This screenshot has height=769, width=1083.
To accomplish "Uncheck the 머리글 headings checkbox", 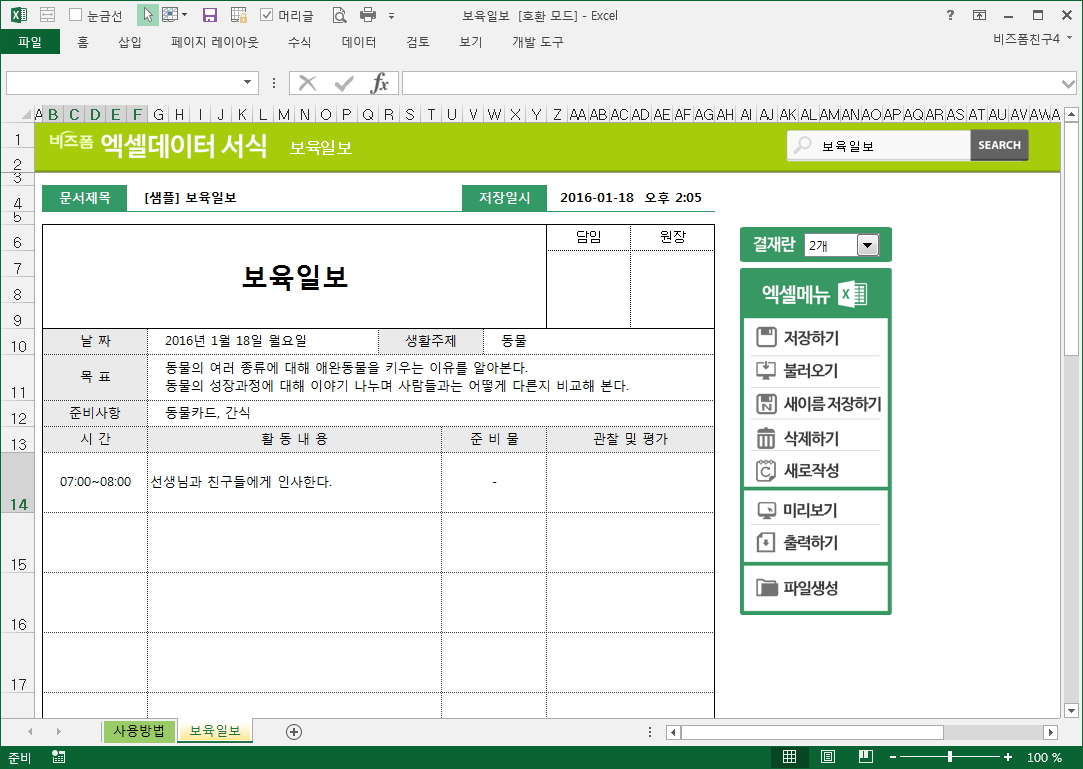I will click(x=267, y=15).
